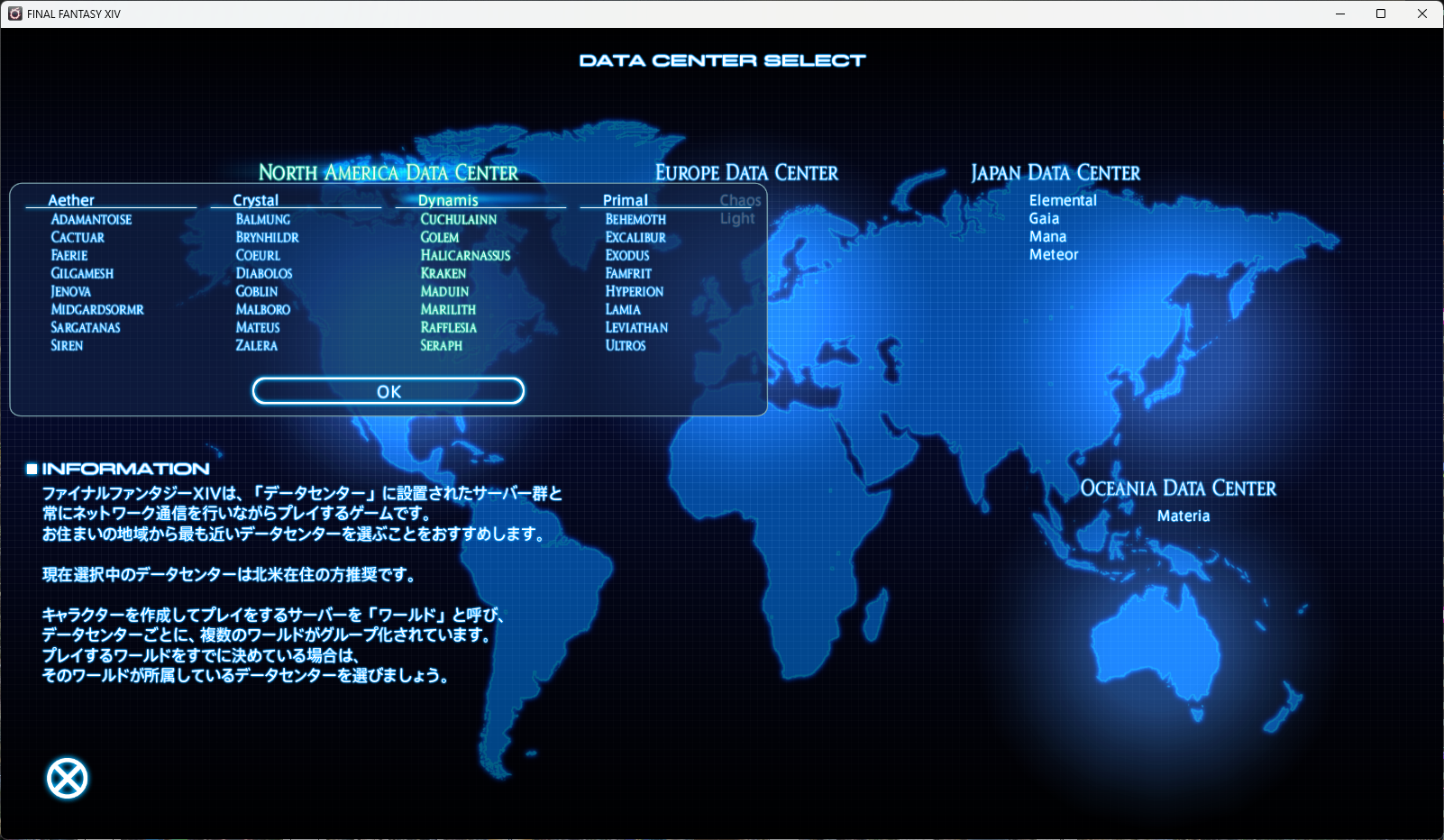
Task: Click the Rafflesia world name
Action: point(449,327)
